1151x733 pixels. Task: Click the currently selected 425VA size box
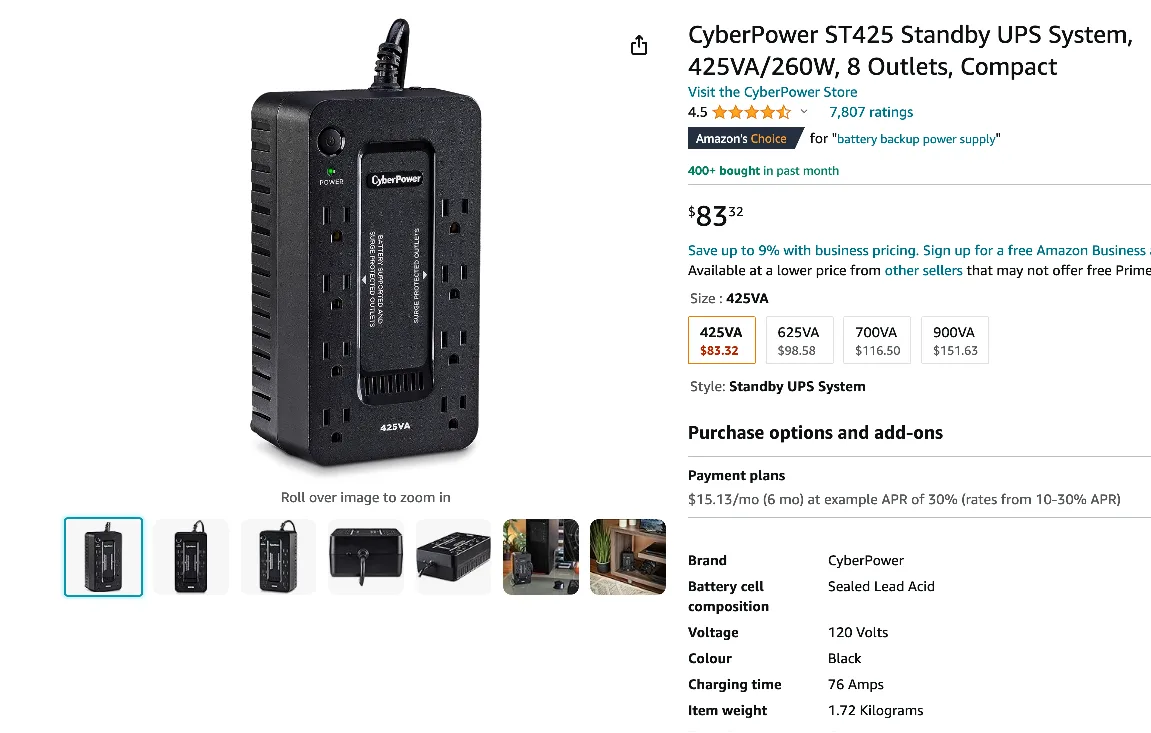(721, 340)
